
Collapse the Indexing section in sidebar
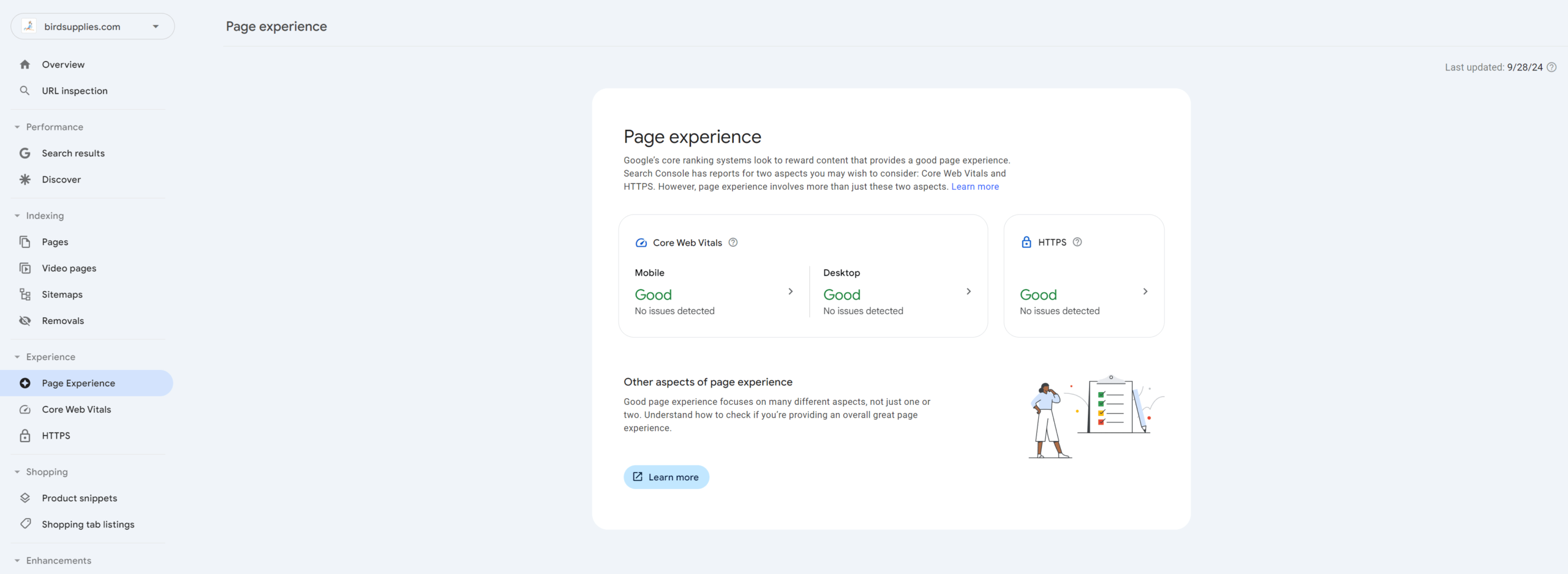[17, 216]
